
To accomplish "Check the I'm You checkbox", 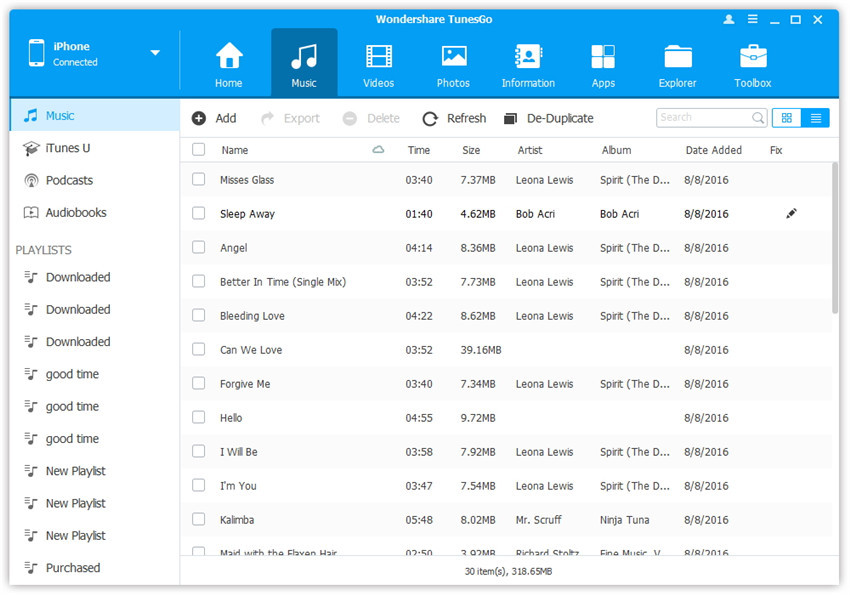I will pyautogui.click(x=198, y=486).
